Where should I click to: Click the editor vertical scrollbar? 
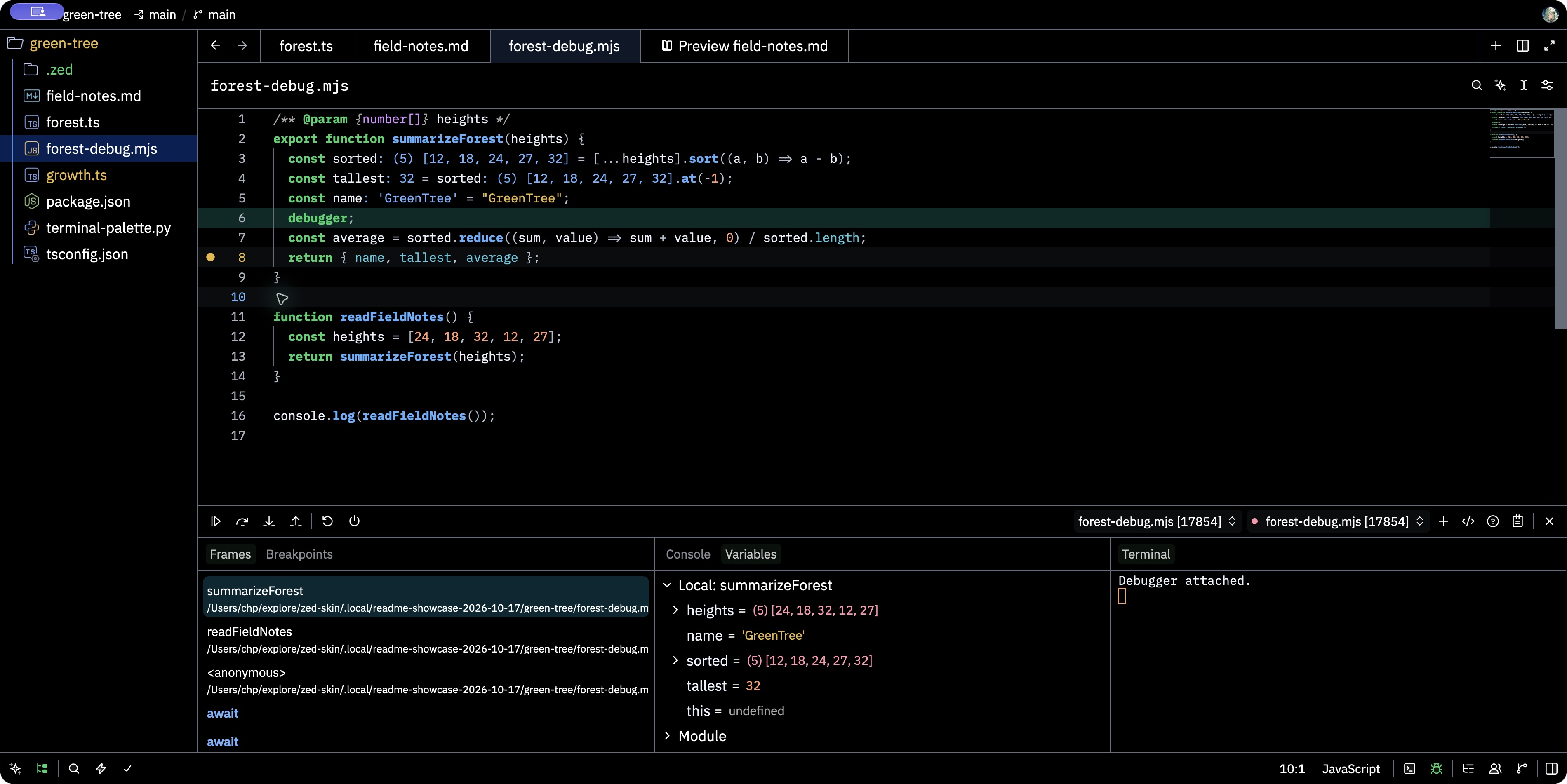point(1560,219)
